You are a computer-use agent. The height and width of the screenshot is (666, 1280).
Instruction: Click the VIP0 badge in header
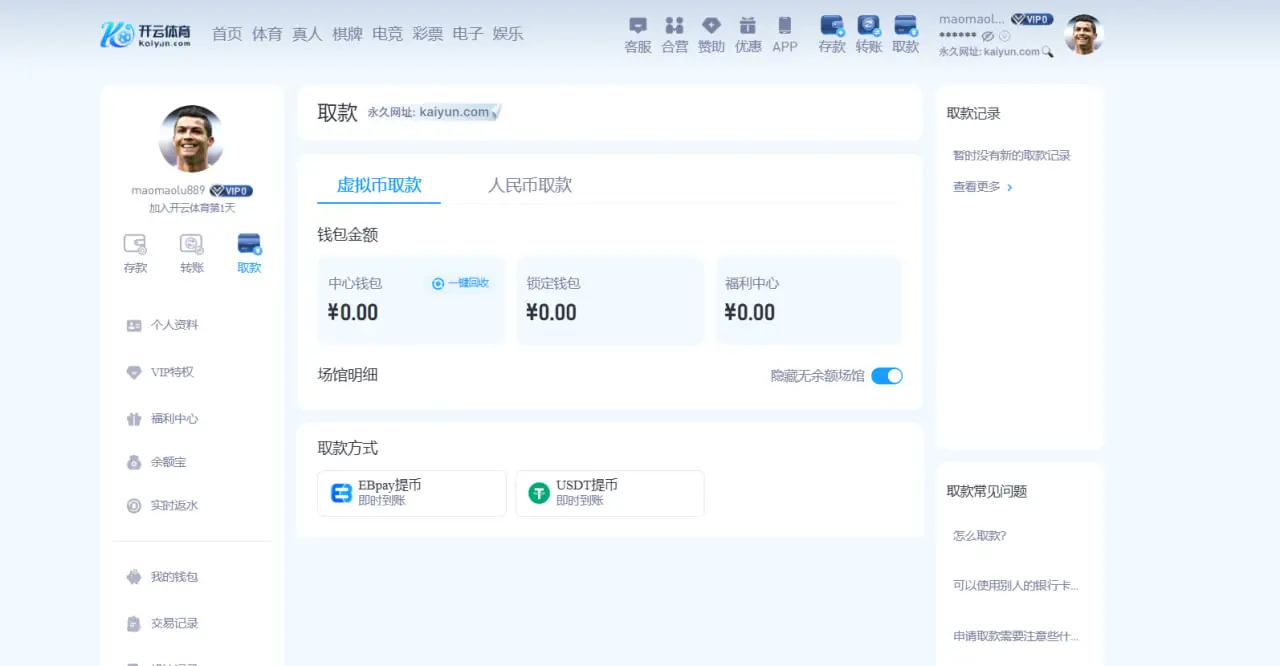click(1032, 19)
